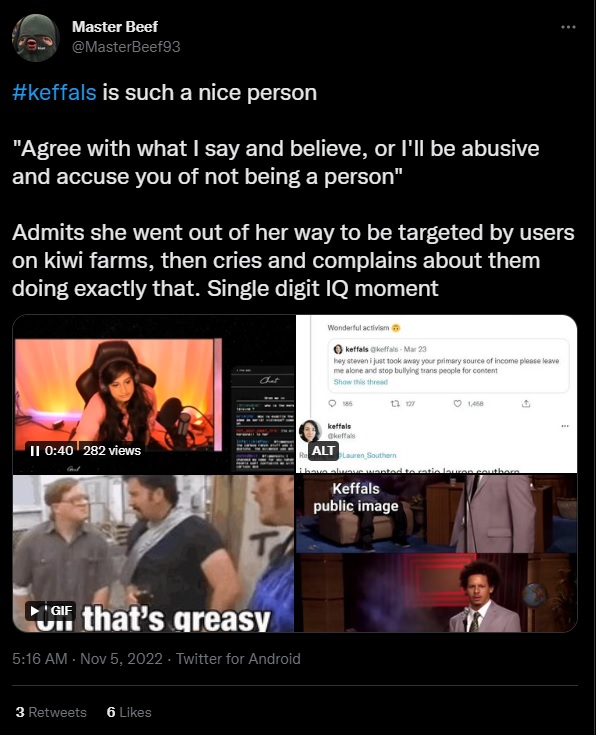Click share icon in embedded keffals tweet
Screen dimensions: 596x735
(526, 403)
